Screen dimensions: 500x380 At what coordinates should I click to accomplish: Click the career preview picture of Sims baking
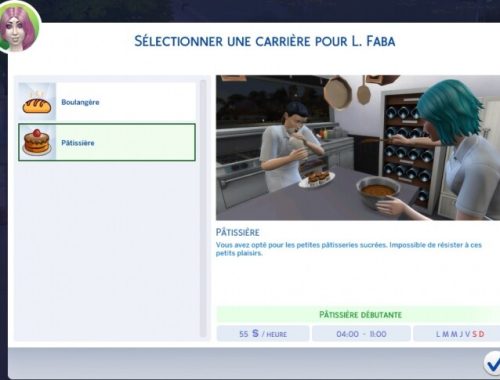click(x=358, y=147)
